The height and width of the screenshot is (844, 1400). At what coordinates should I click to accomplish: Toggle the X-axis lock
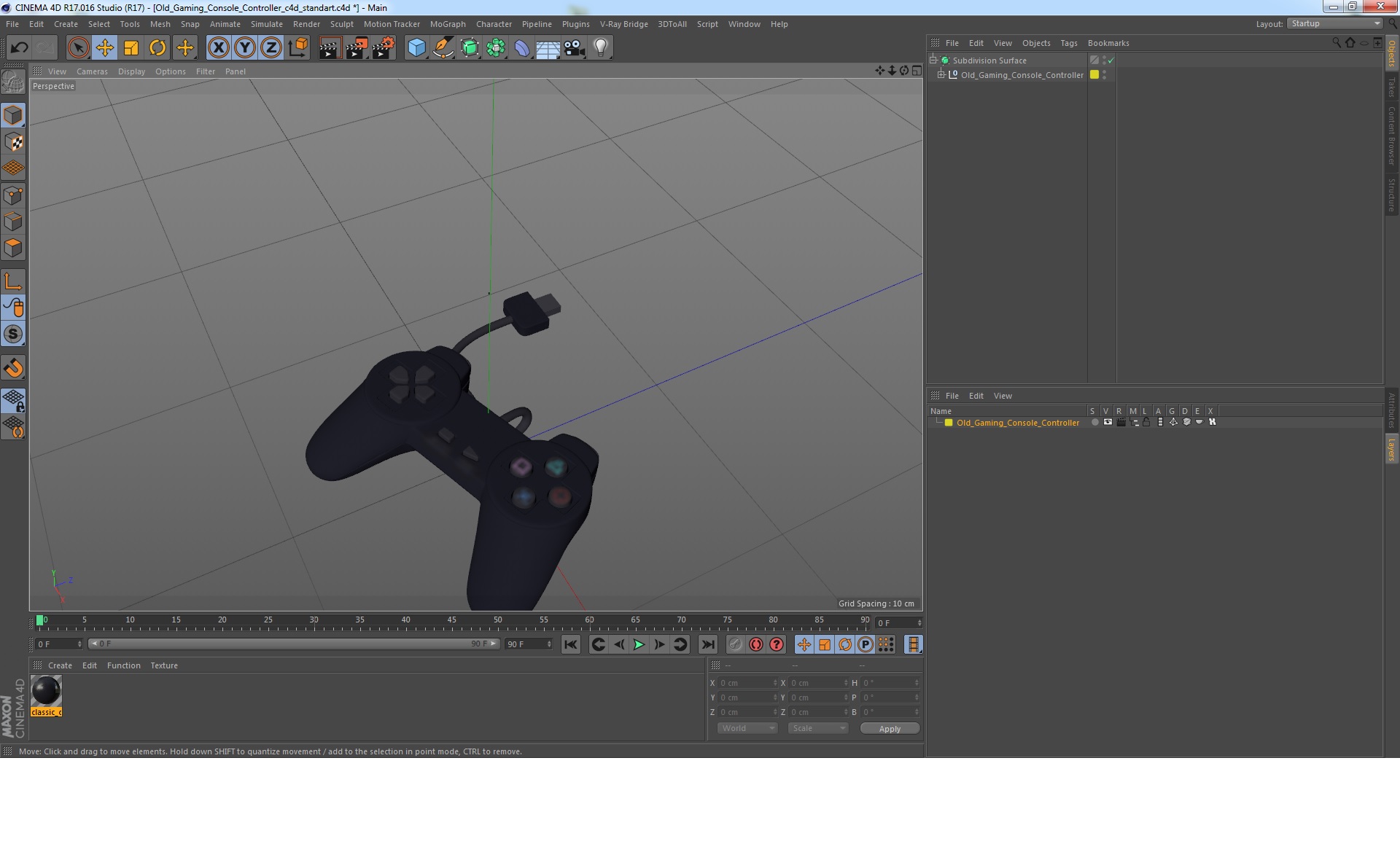[x=218, y=48]
